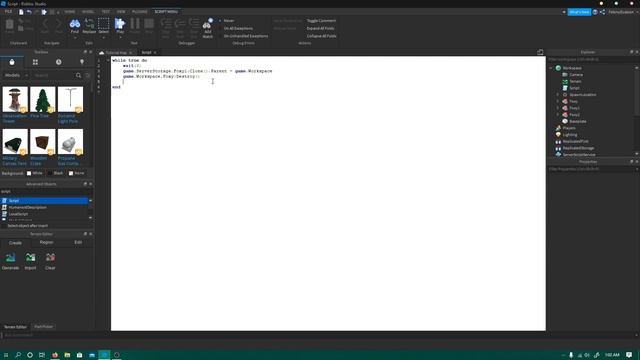Click Import terrain icon

30,258
